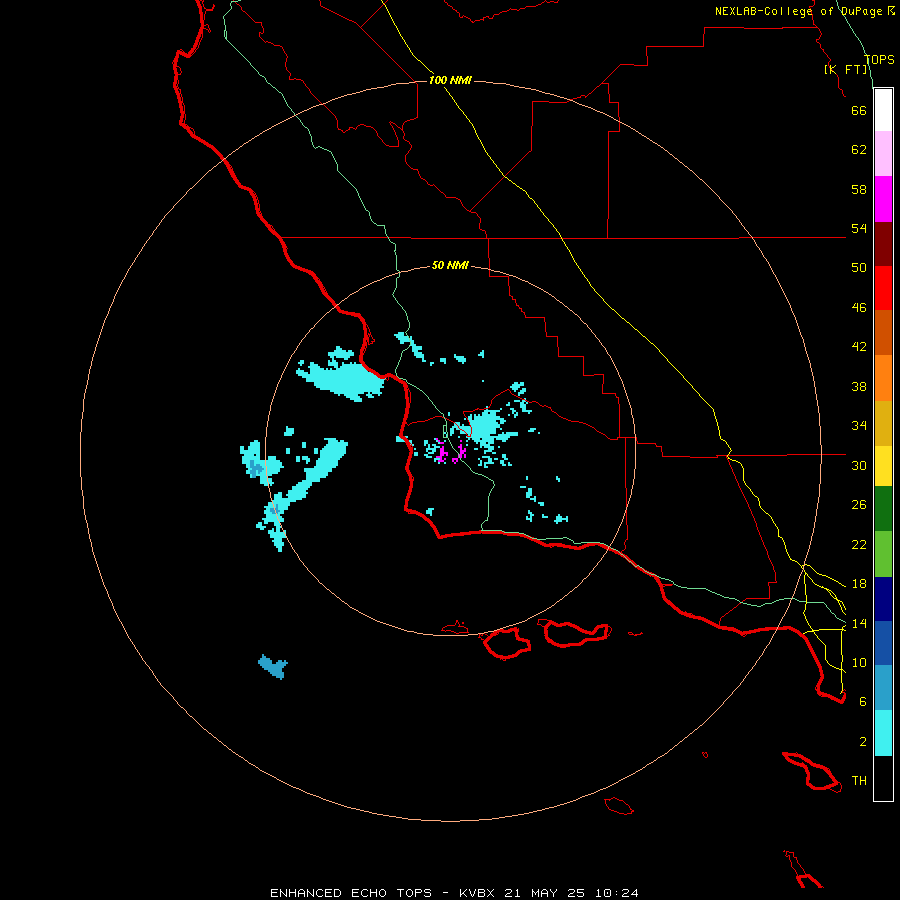900x900 pixels.
Task: Click the legend value 18
Action: point(859,584)
